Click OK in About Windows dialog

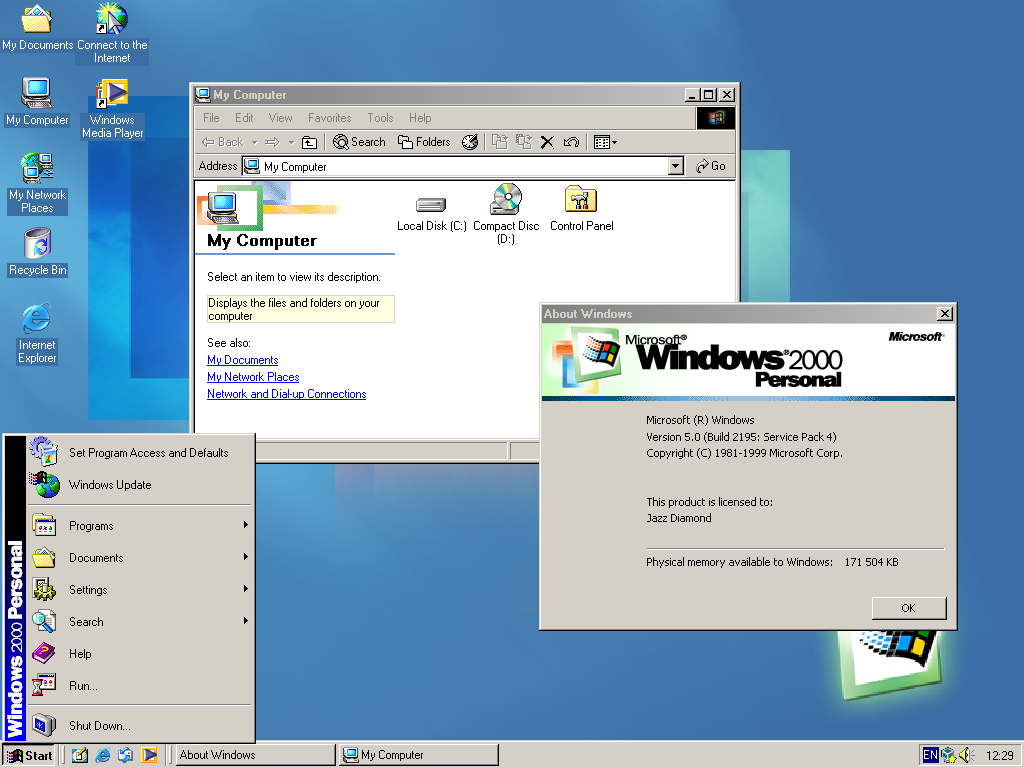click(x=908, y=608)
